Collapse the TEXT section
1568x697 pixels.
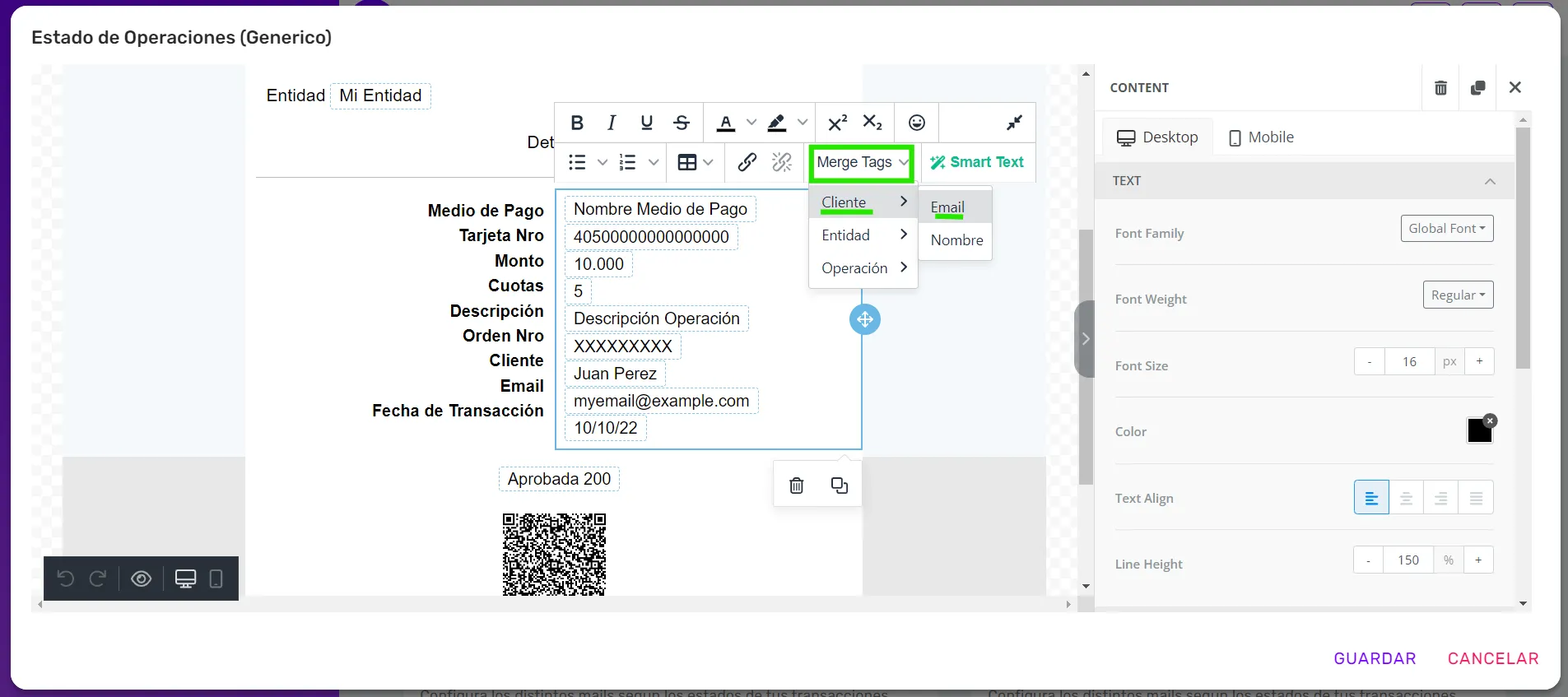(x=1490, y=181)
